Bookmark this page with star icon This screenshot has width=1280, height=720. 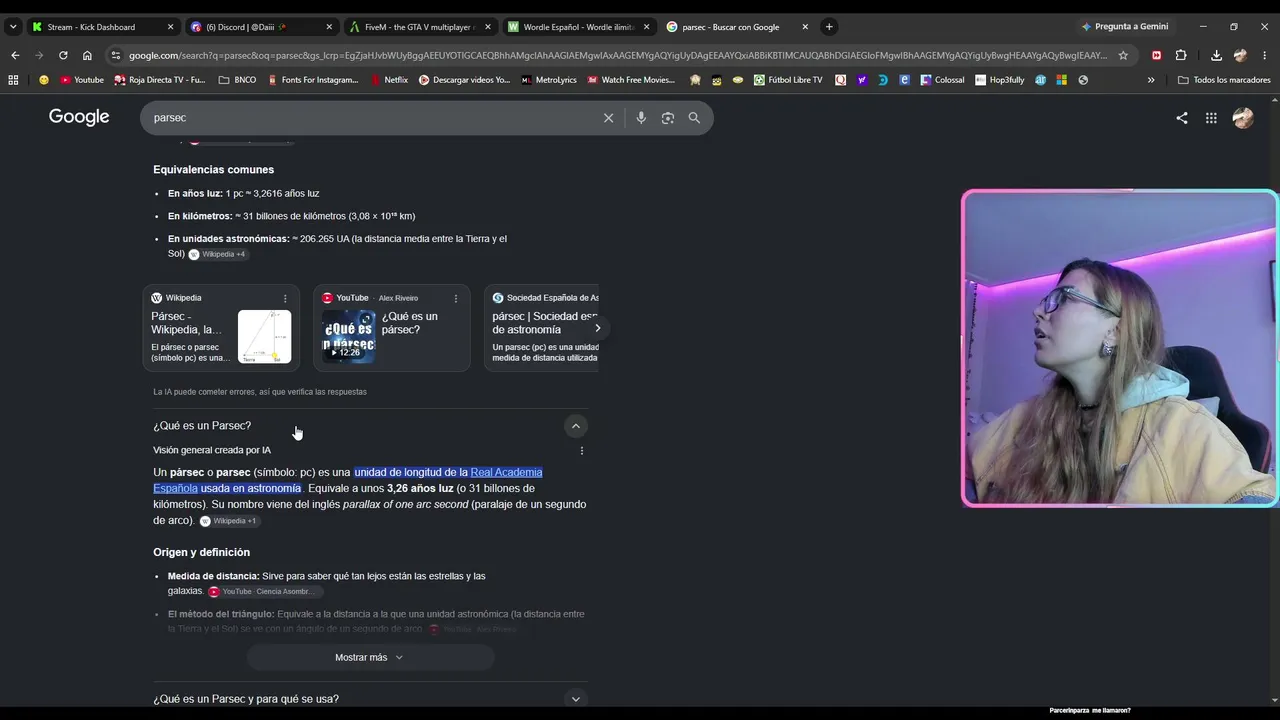(1123, 55)
